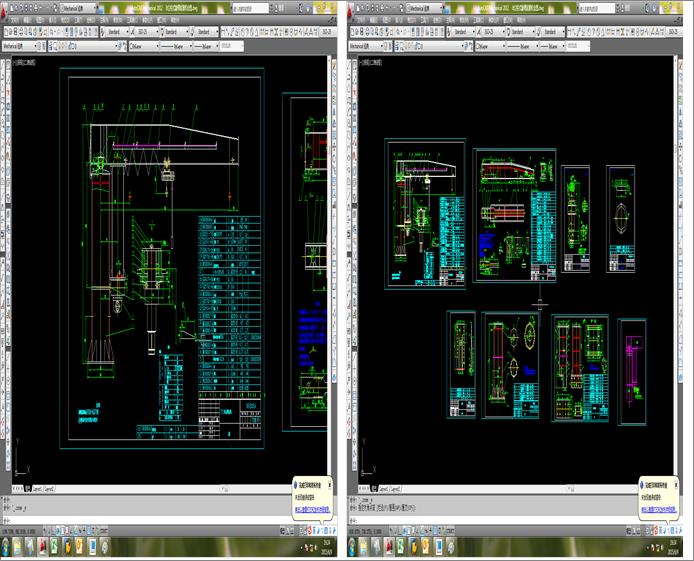Open third menu (View) in left window menu bar
This screenshot has width=694, height=561.
40,20
